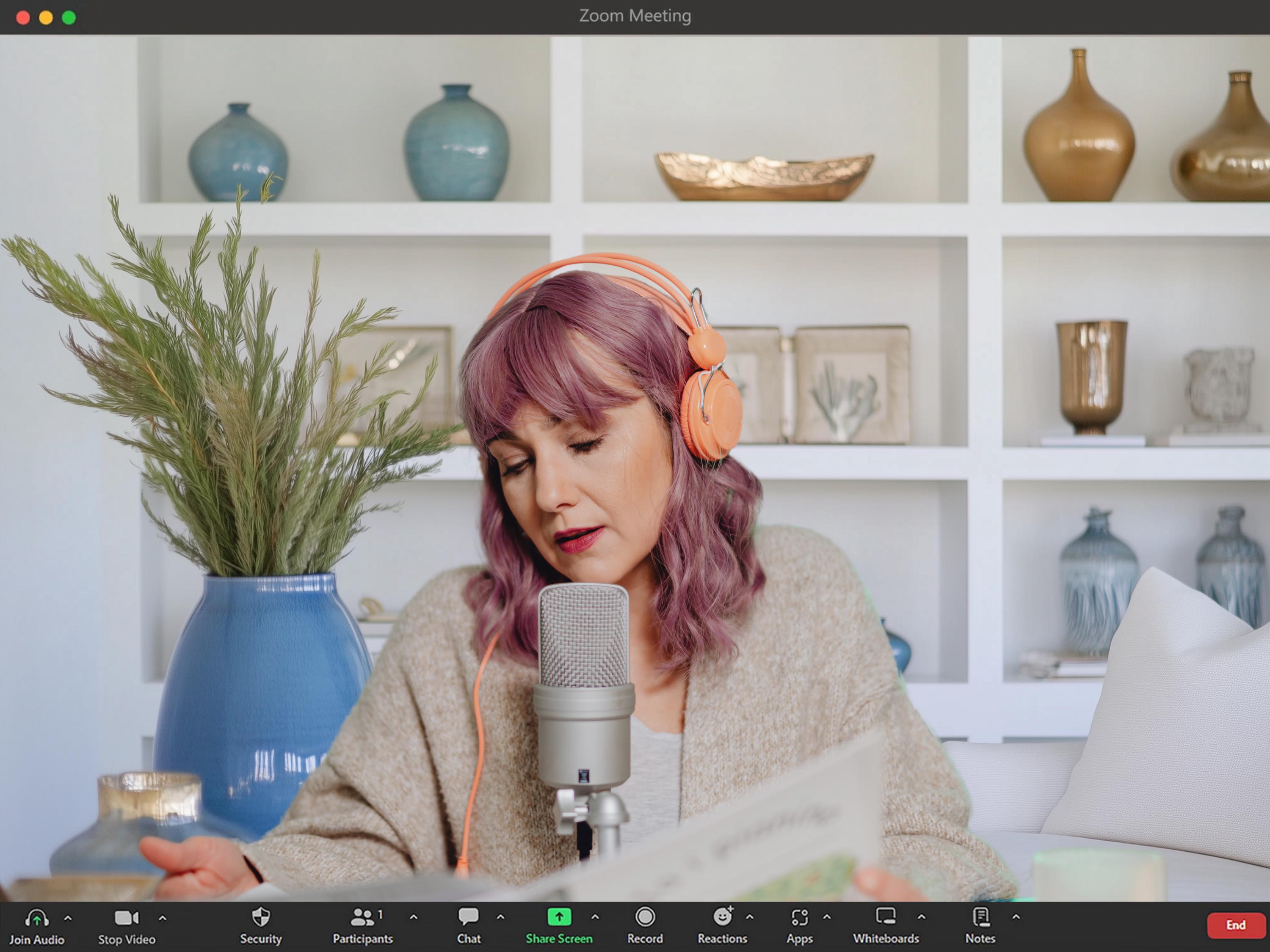Open the Reactions emoji picker

722,927
